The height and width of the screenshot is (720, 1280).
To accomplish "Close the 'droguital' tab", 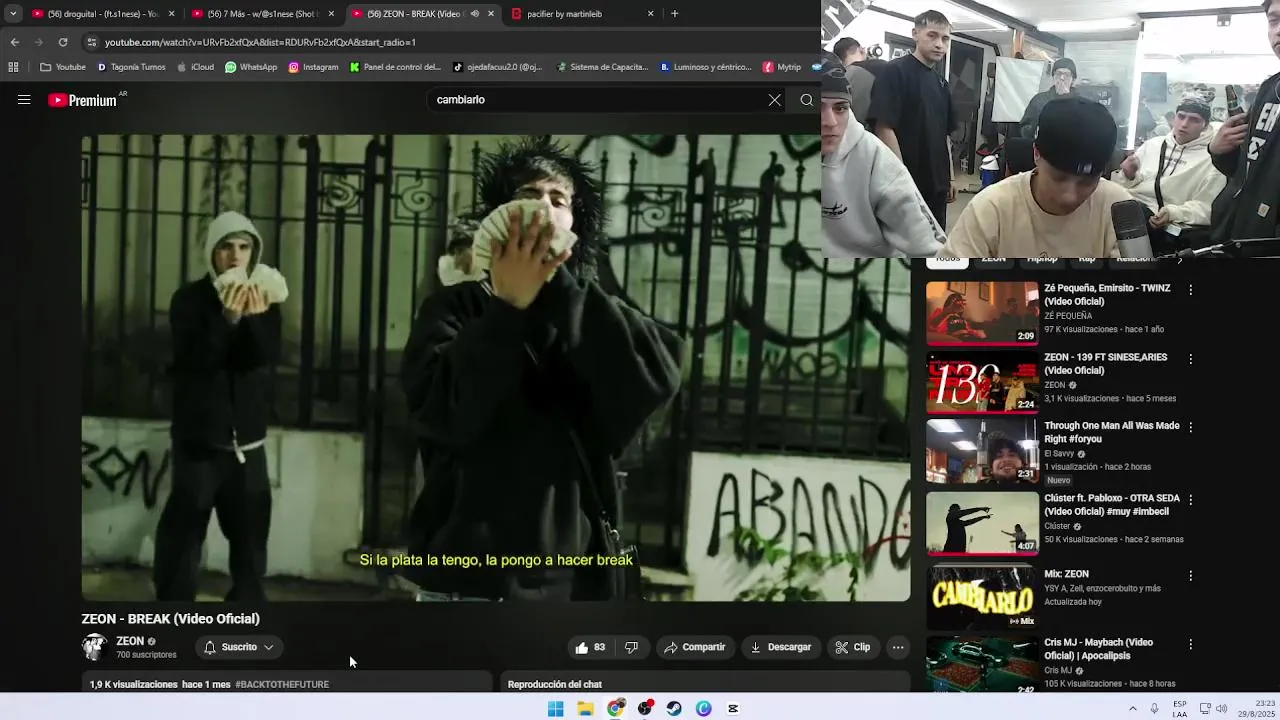I will (x=171, y=14).
